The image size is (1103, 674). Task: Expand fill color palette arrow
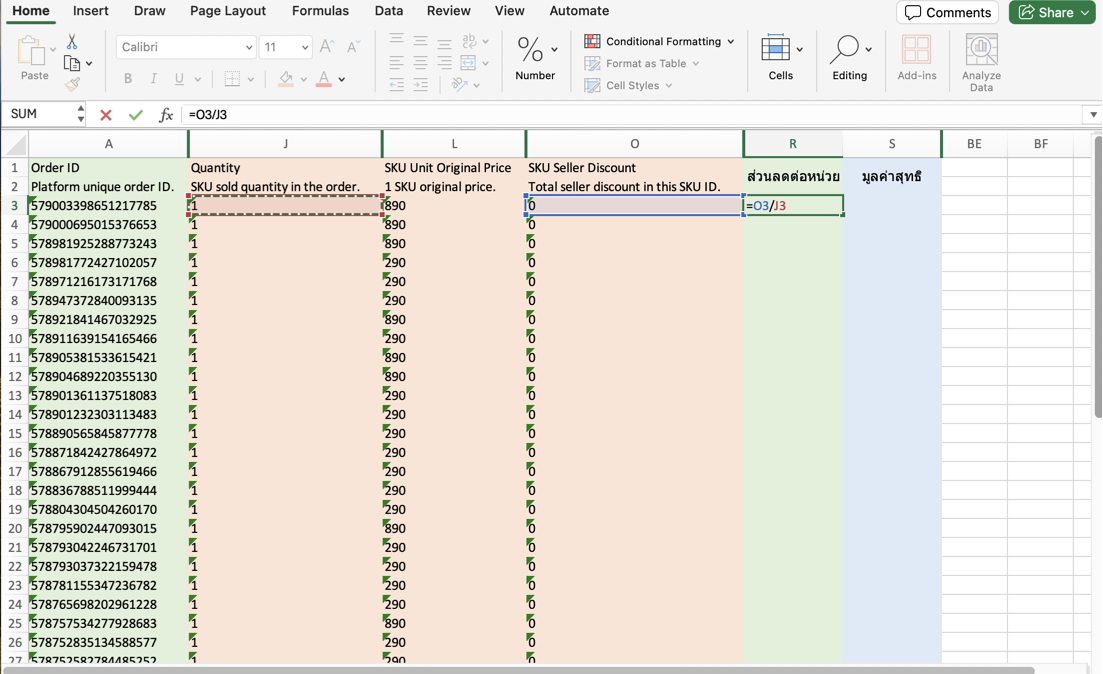click(303, 80)
